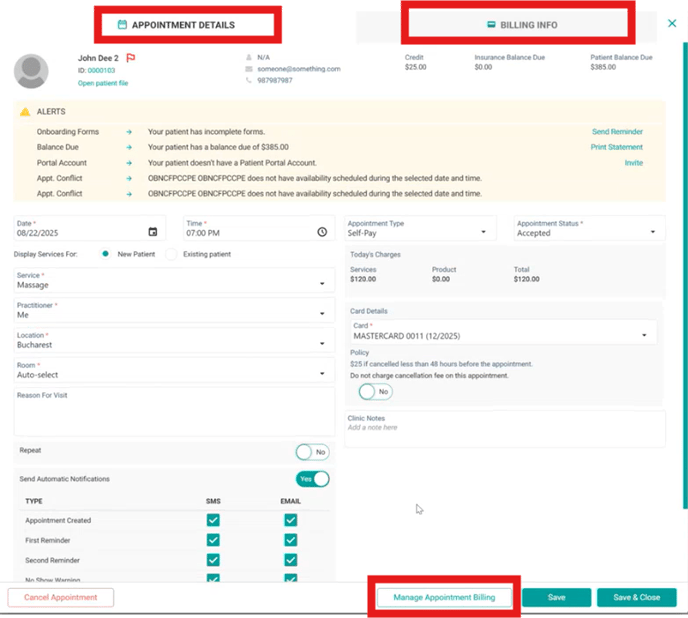Image resolution: width=688 pixels, height=618 pixels.
Task: Toggle the Repeat switch
Action: point(312,452)
